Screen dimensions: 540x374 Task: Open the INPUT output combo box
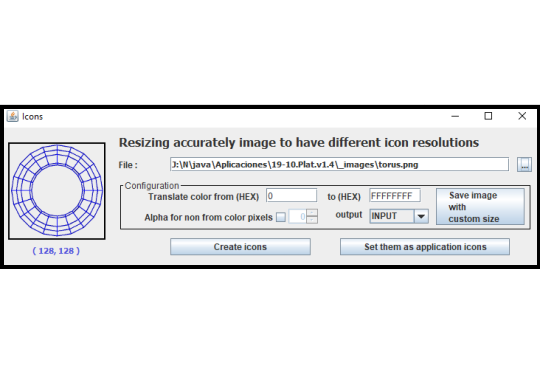[399, 216]
